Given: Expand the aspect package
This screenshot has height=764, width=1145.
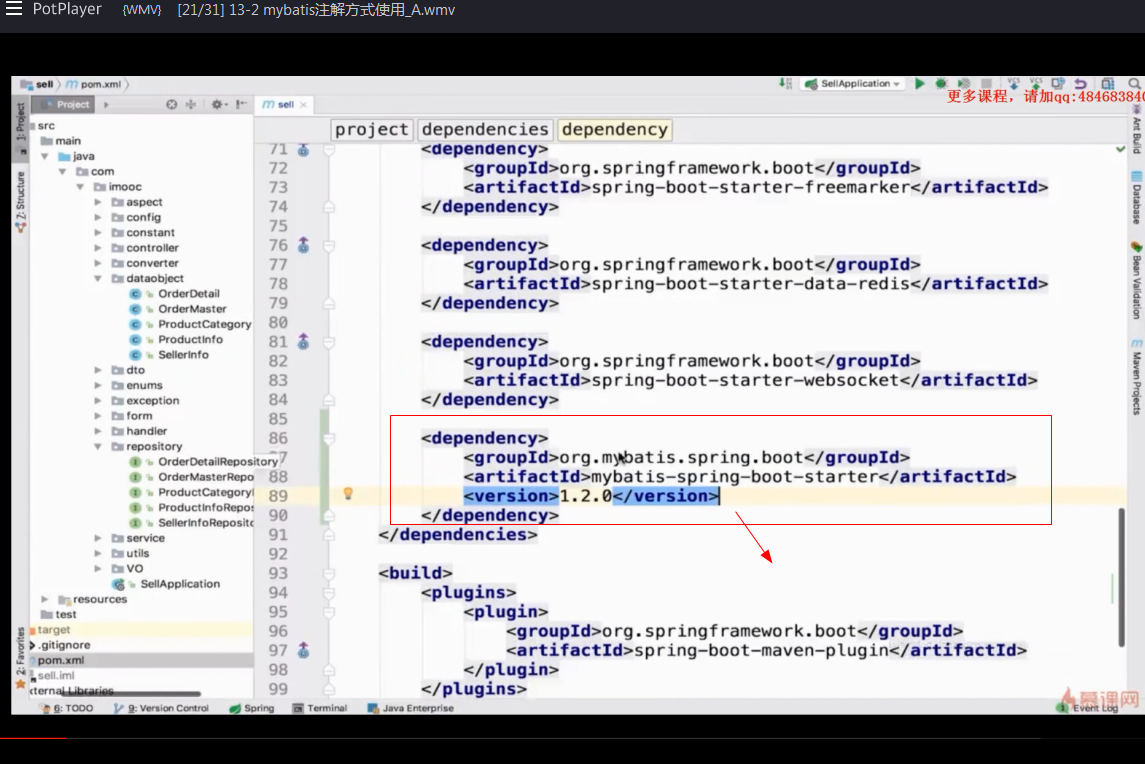Looking at the screenshot, I should coord(98,202).
